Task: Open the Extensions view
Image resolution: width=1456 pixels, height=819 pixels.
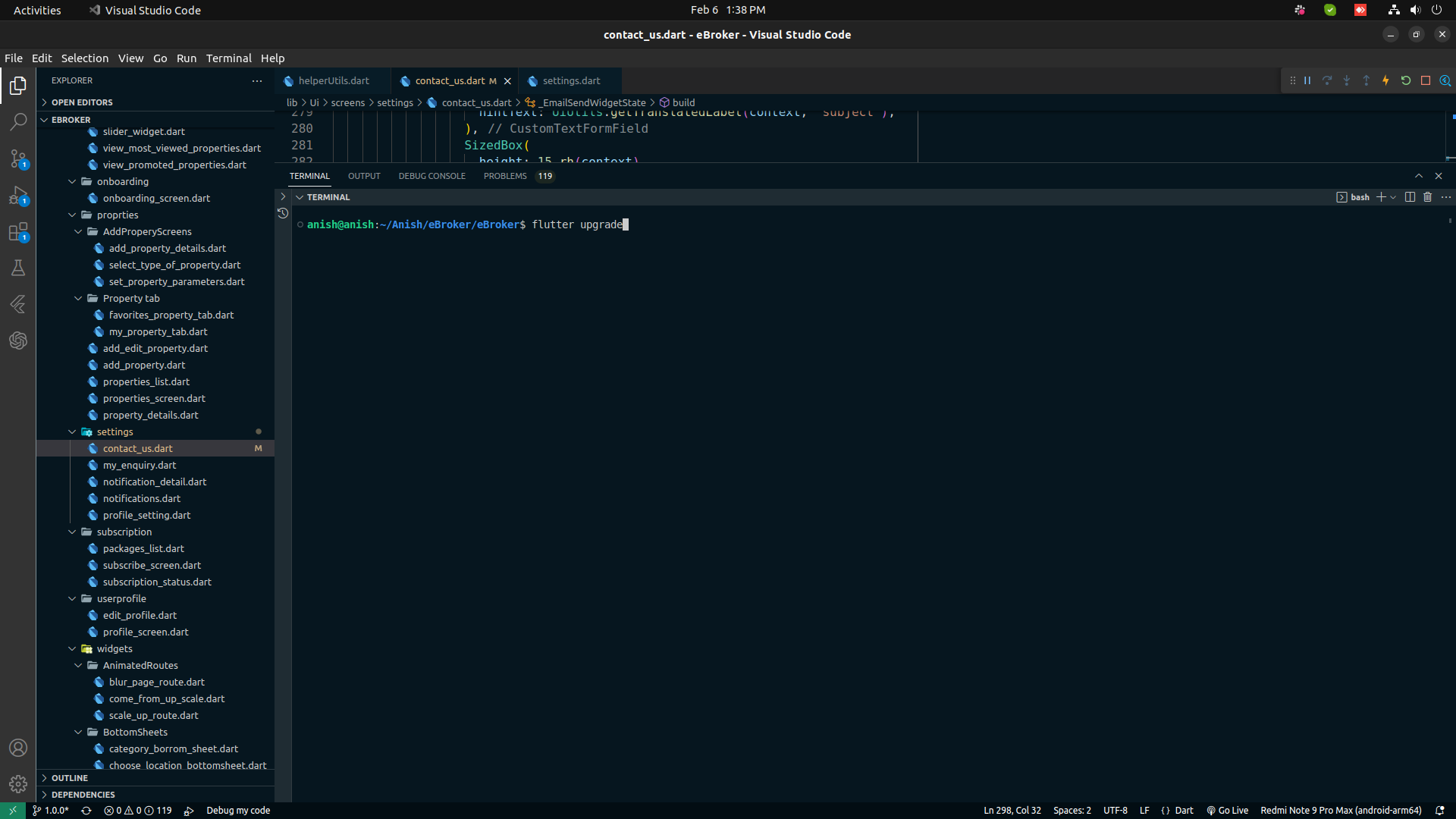Action: click(x=18, y=232)
